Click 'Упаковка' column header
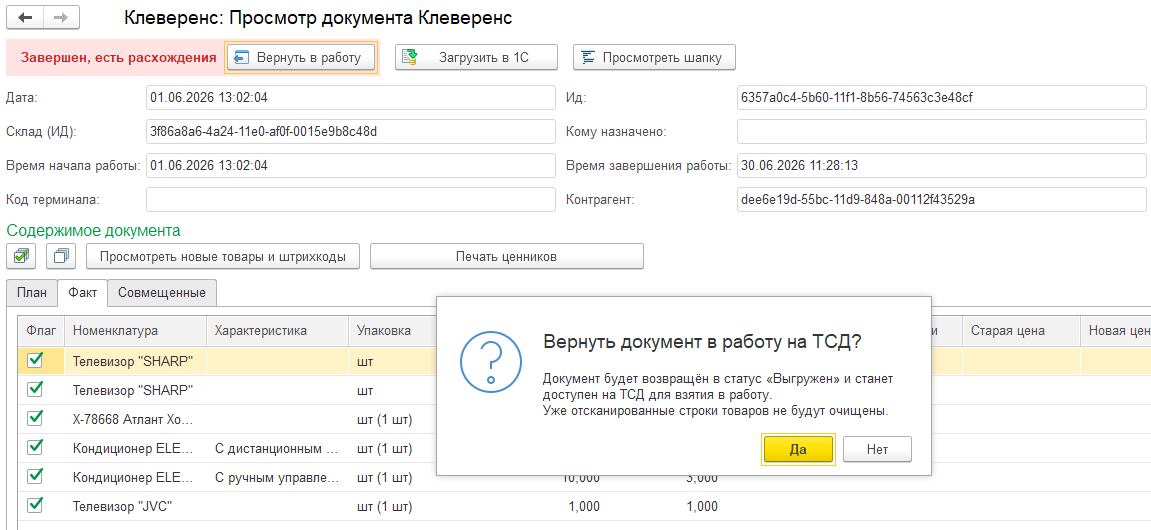The image size is (1151, 530). [392, 331]
